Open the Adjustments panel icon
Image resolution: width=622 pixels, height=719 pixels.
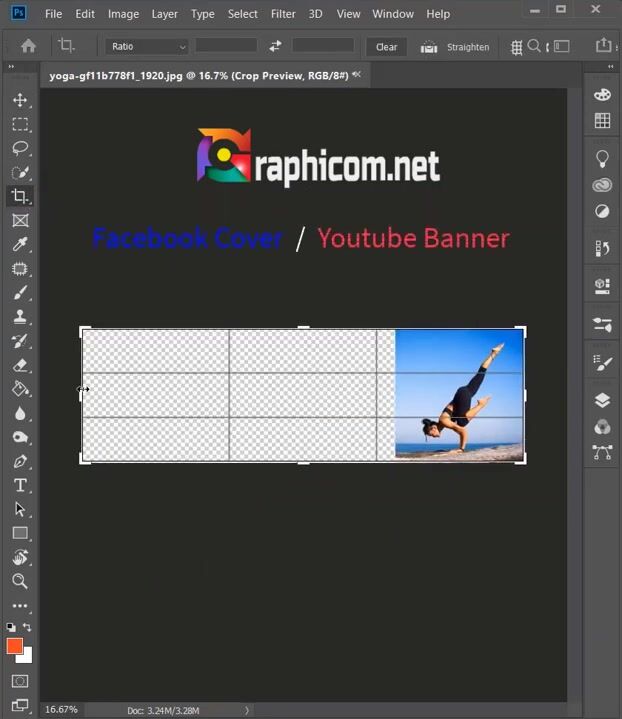tap(602, 211)
